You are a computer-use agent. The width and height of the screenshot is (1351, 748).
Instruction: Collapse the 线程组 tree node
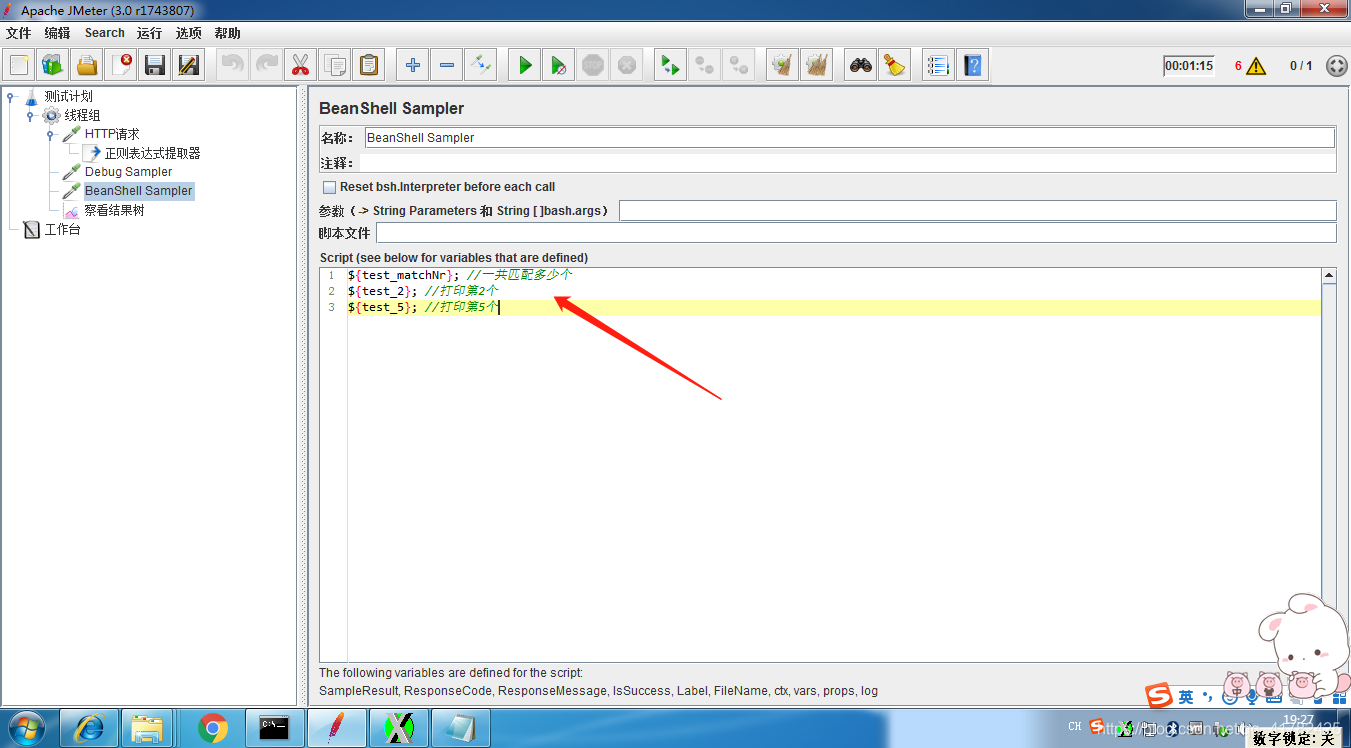click(30, 116)
